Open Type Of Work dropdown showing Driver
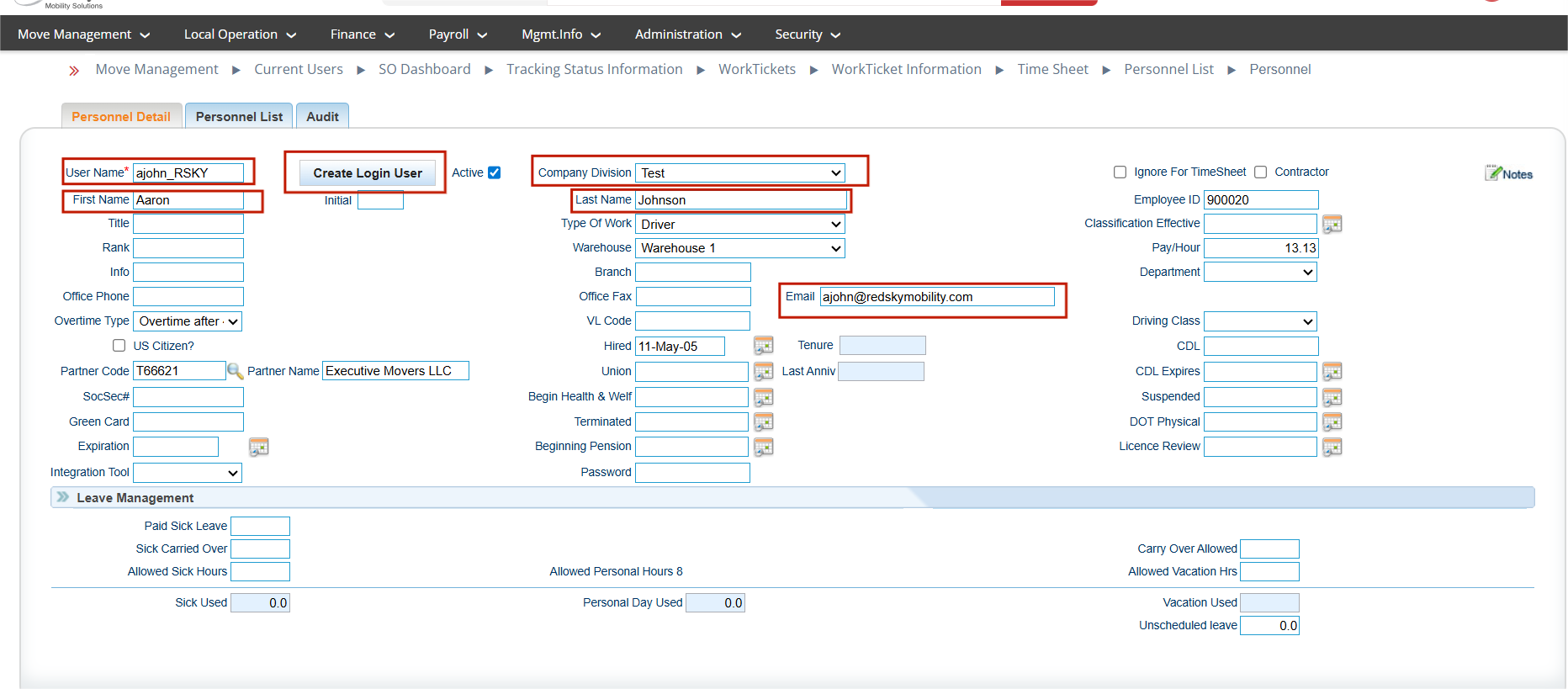The height and width of the screenshot is (689, 1568). click(x=739, y=224)
